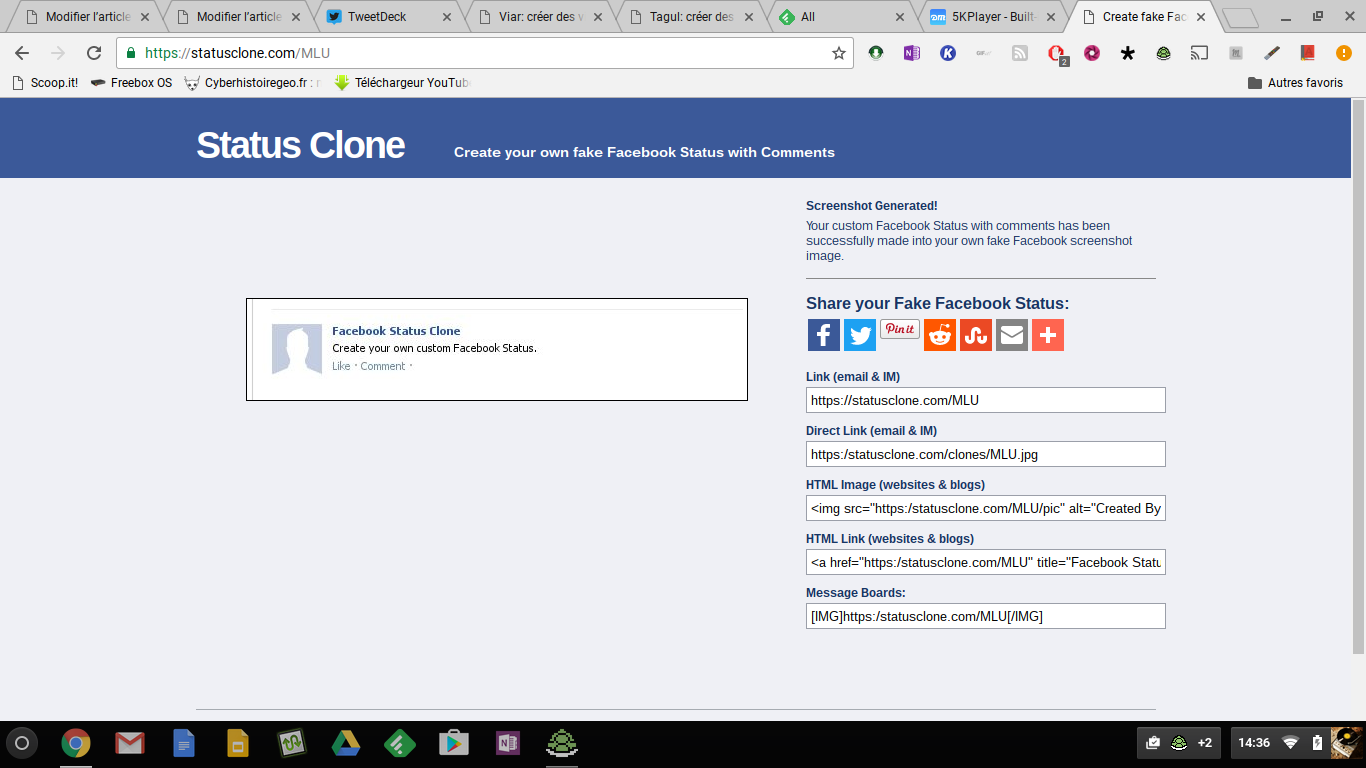Launch Google Docs from the shelf
Screen dimensions: 1366x768
coord(184,743)
